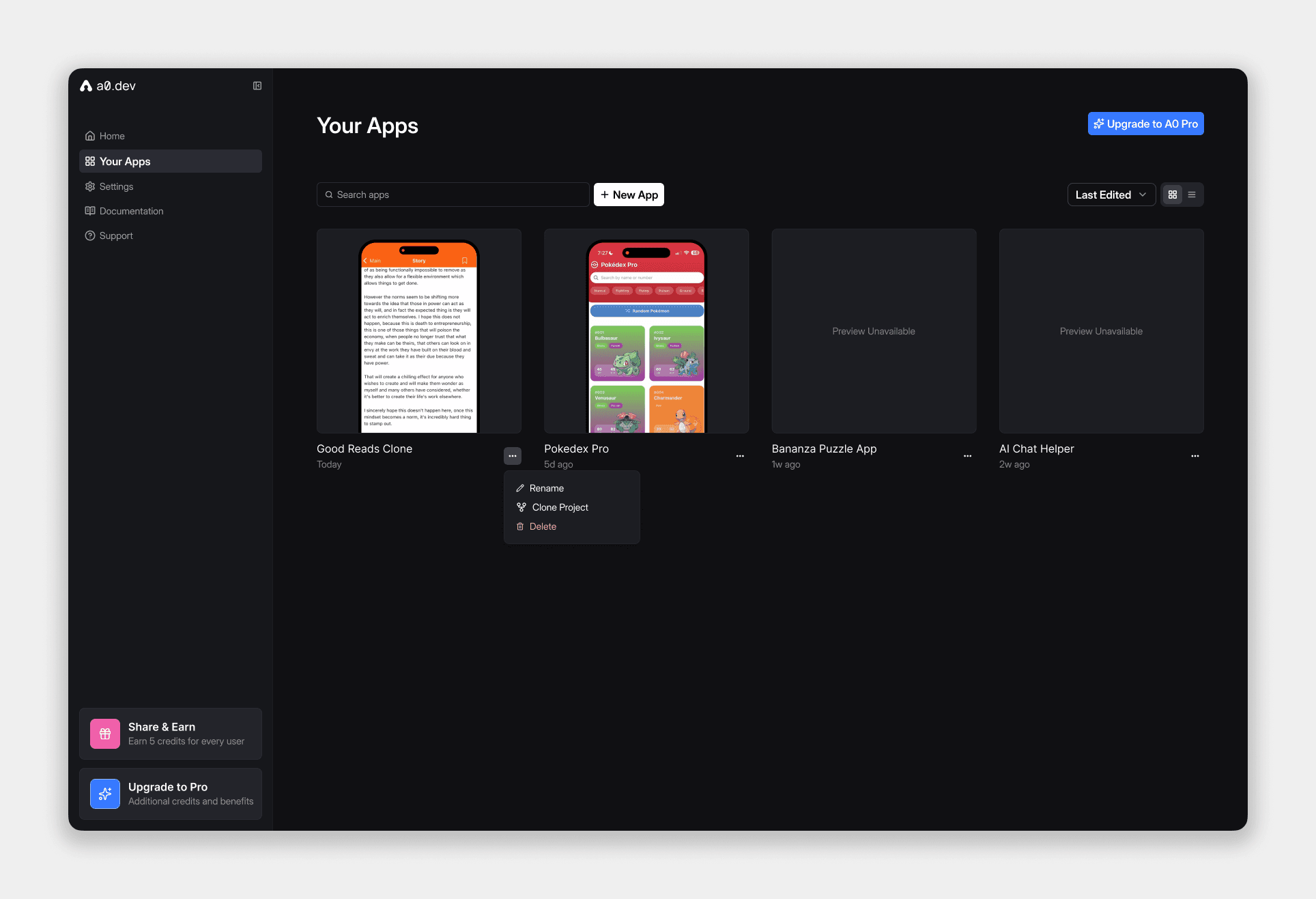Click the Upgrade to A0 Pro button
1316x899 pixels.
[x=1145, y=124]
